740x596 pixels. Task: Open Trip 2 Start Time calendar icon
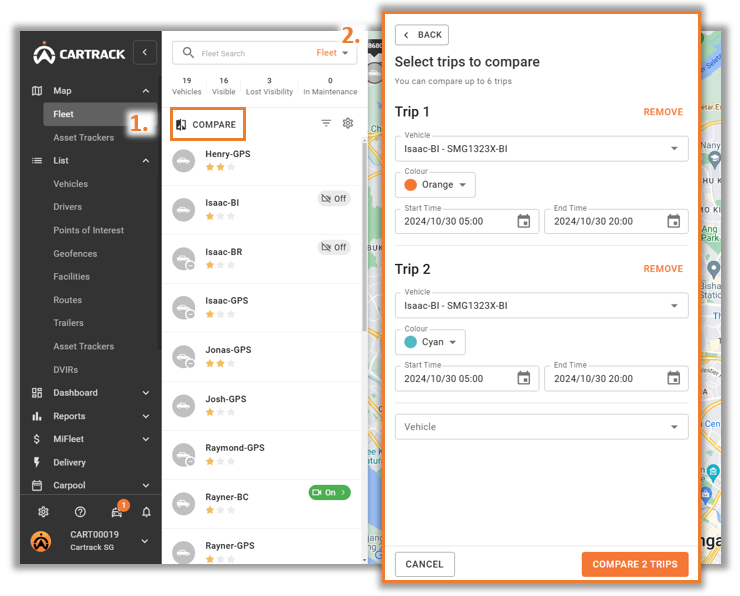pyautogui.click(x=523, y=378)
